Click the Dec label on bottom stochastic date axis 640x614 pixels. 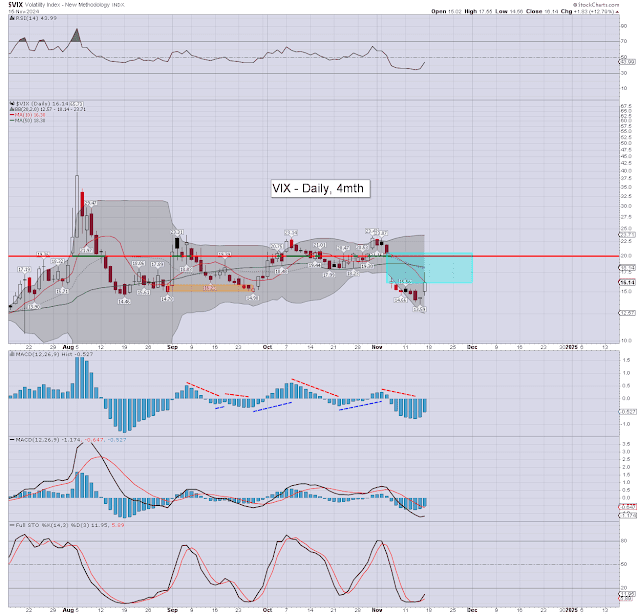472,610
